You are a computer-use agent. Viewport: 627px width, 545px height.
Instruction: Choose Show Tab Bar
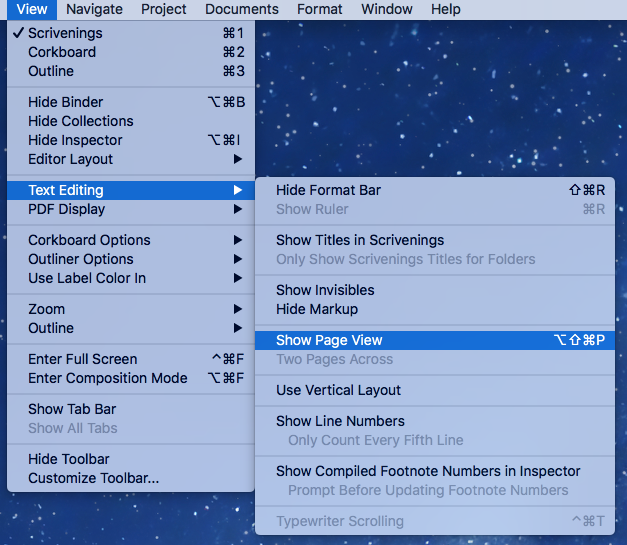pyautogui.click(x=131, y=409)
